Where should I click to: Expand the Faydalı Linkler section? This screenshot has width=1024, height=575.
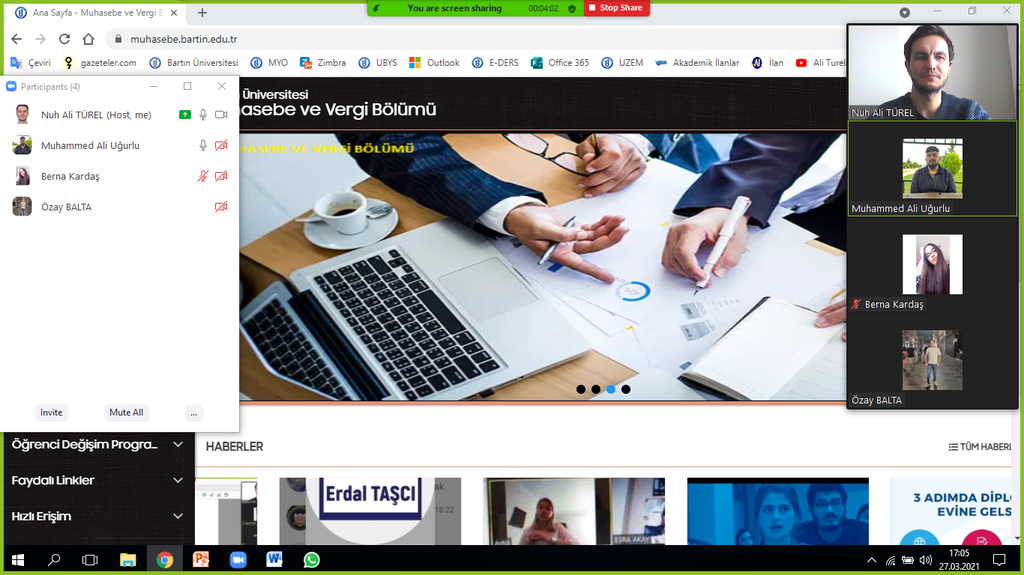[178, 481]
